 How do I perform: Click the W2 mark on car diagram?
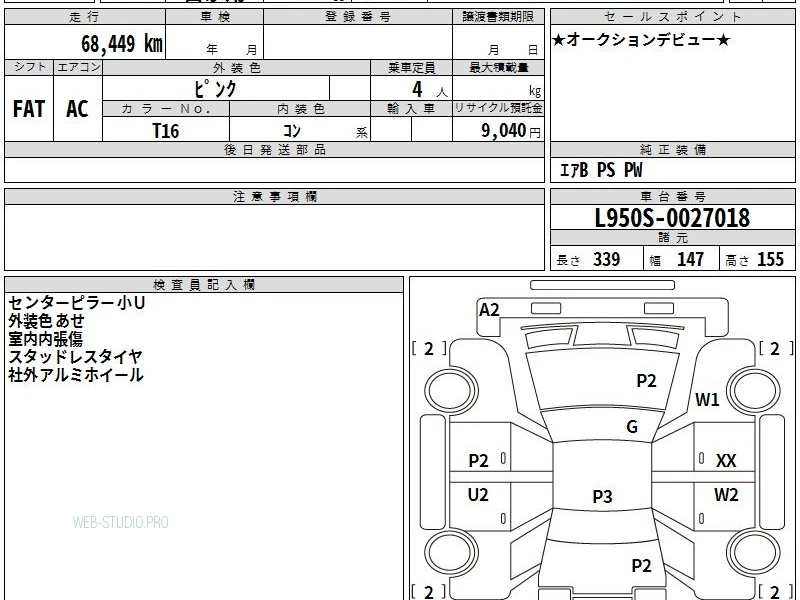[x=726, y=494]
